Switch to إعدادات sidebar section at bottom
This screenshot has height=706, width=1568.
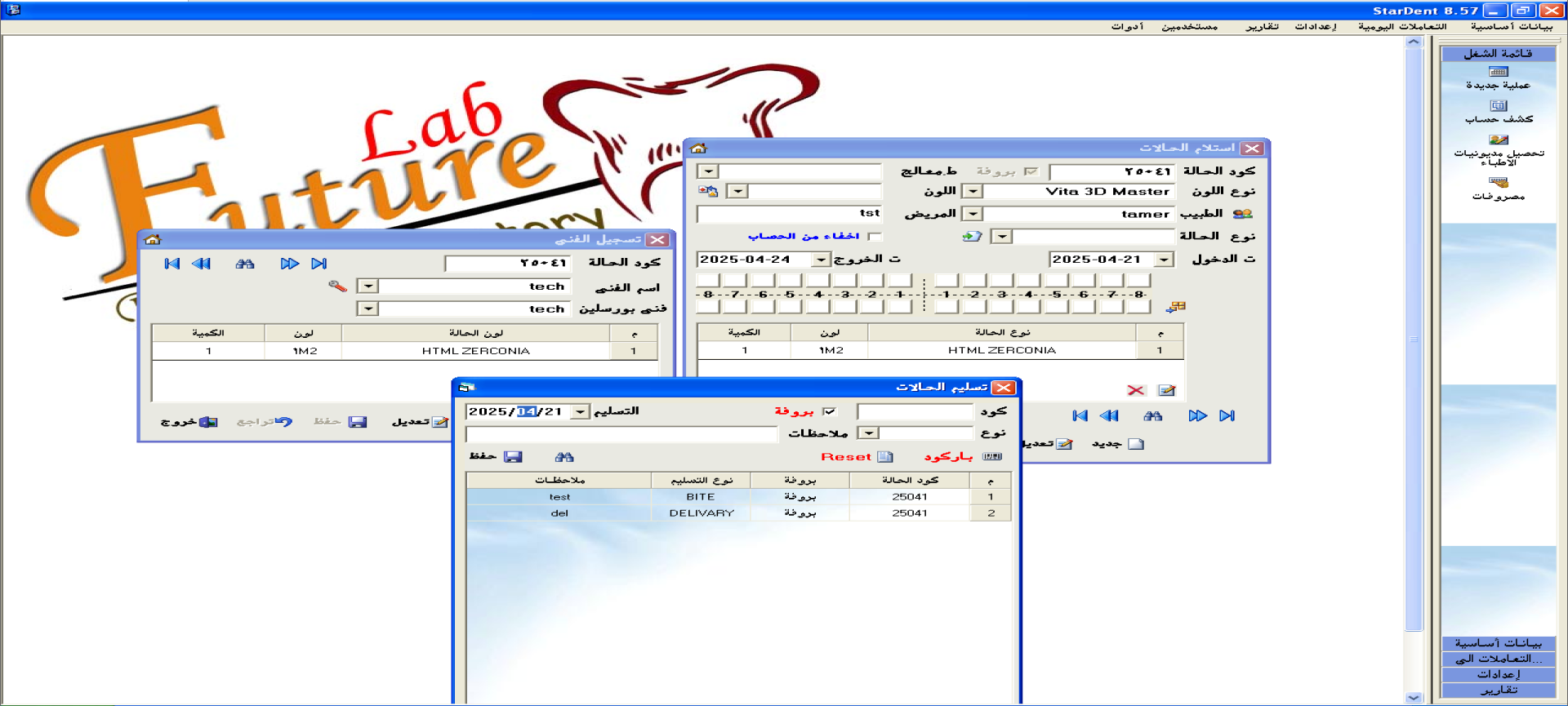pos(1498,674)
